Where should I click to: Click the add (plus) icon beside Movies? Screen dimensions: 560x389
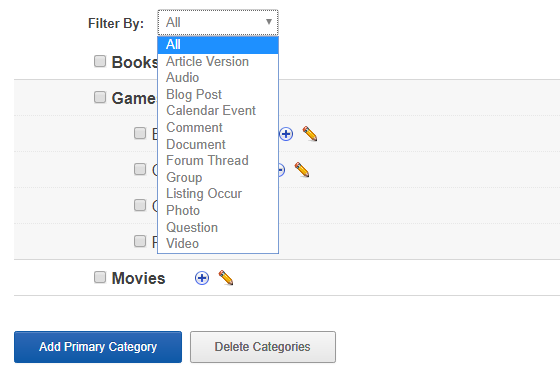(202, 278)
